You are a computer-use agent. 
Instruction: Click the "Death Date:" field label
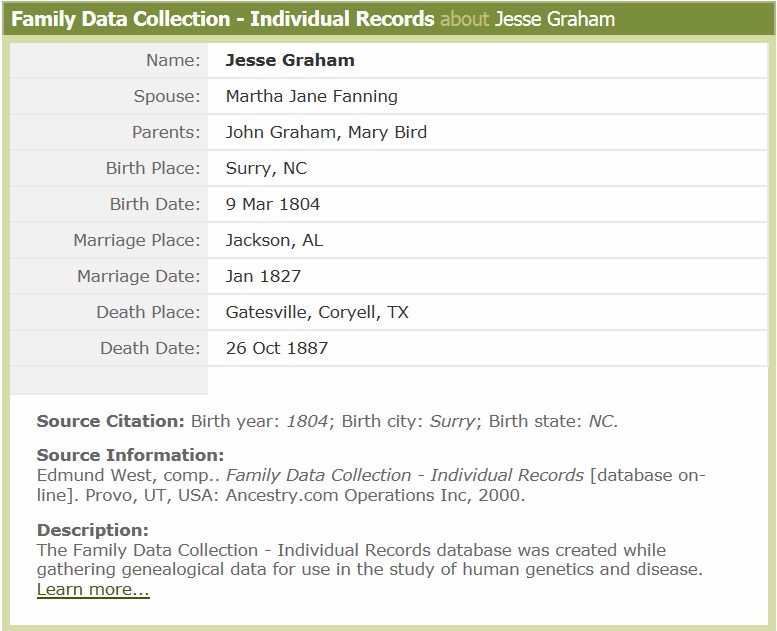[150, 348]
